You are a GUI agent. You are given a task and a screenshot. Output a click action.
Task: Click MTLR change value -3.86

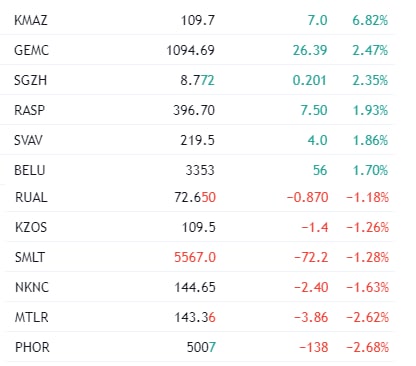tap(311, 317)
